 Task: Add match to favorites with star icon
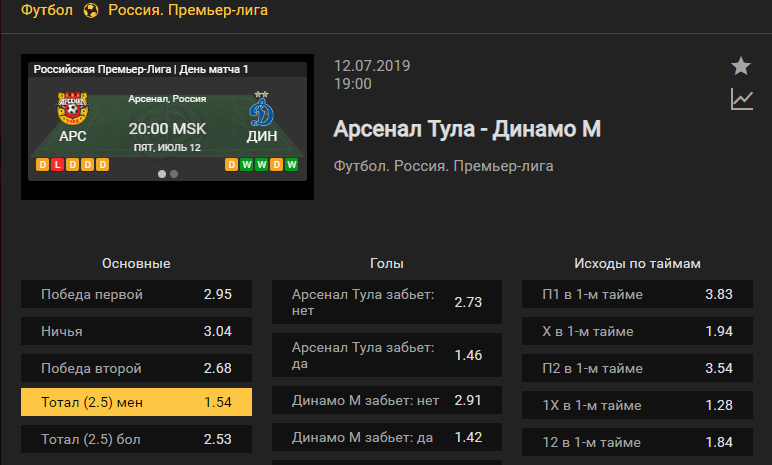pos(741,66)
